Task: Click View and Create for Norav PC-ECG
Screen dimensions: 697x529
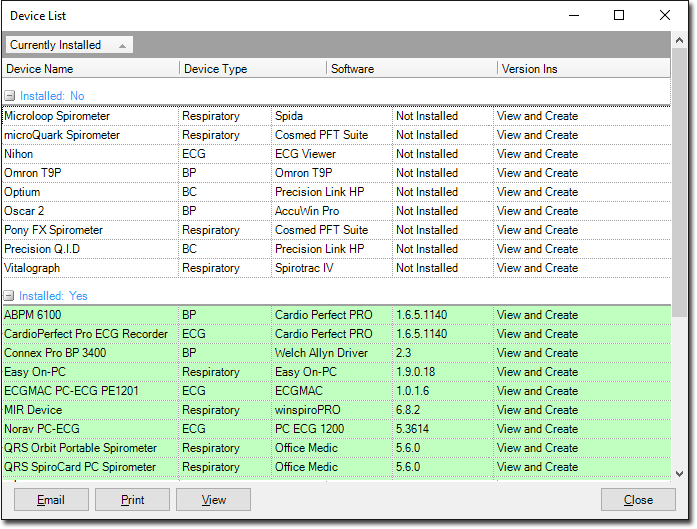Action: pos(537,429)
